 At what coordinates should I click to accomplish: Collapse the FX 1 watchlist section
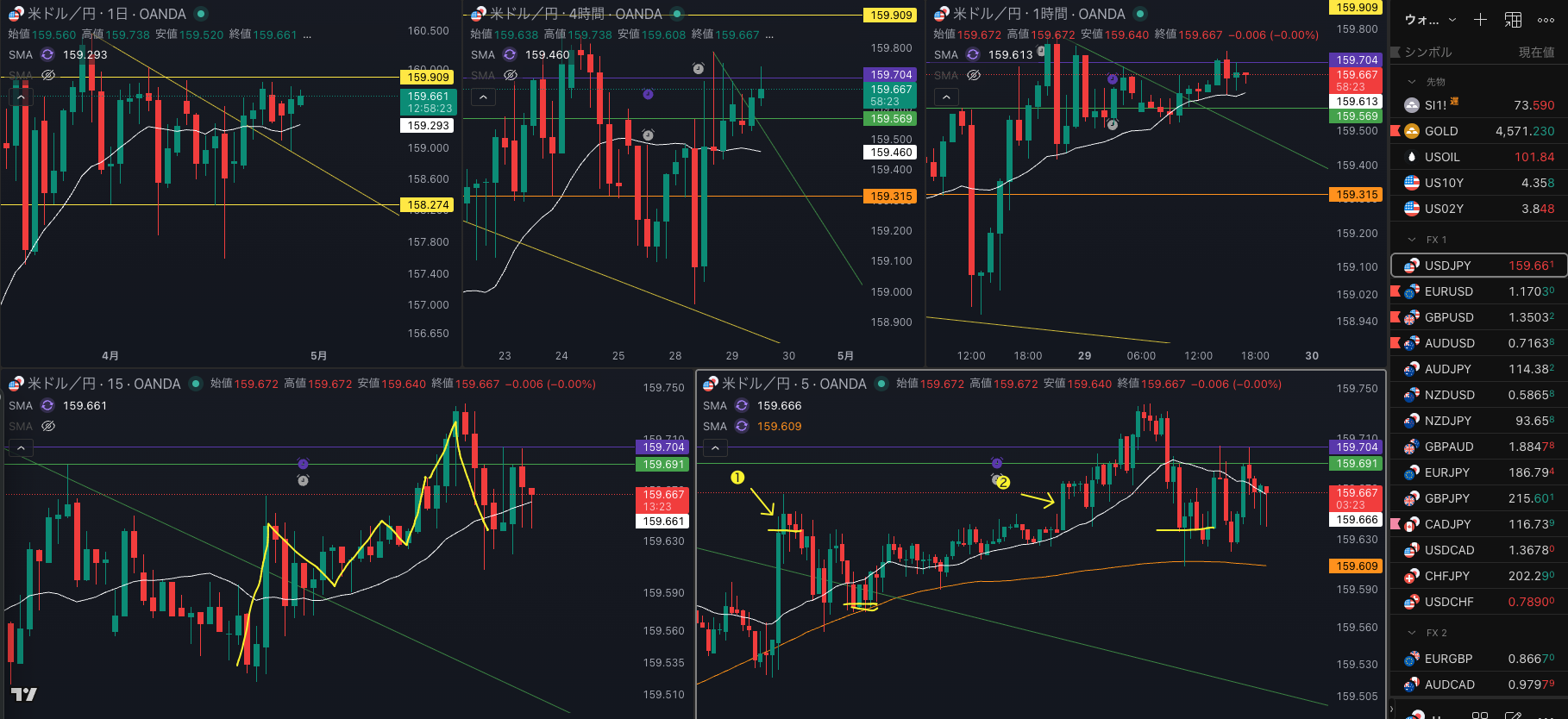click(x=1412, y=240)
